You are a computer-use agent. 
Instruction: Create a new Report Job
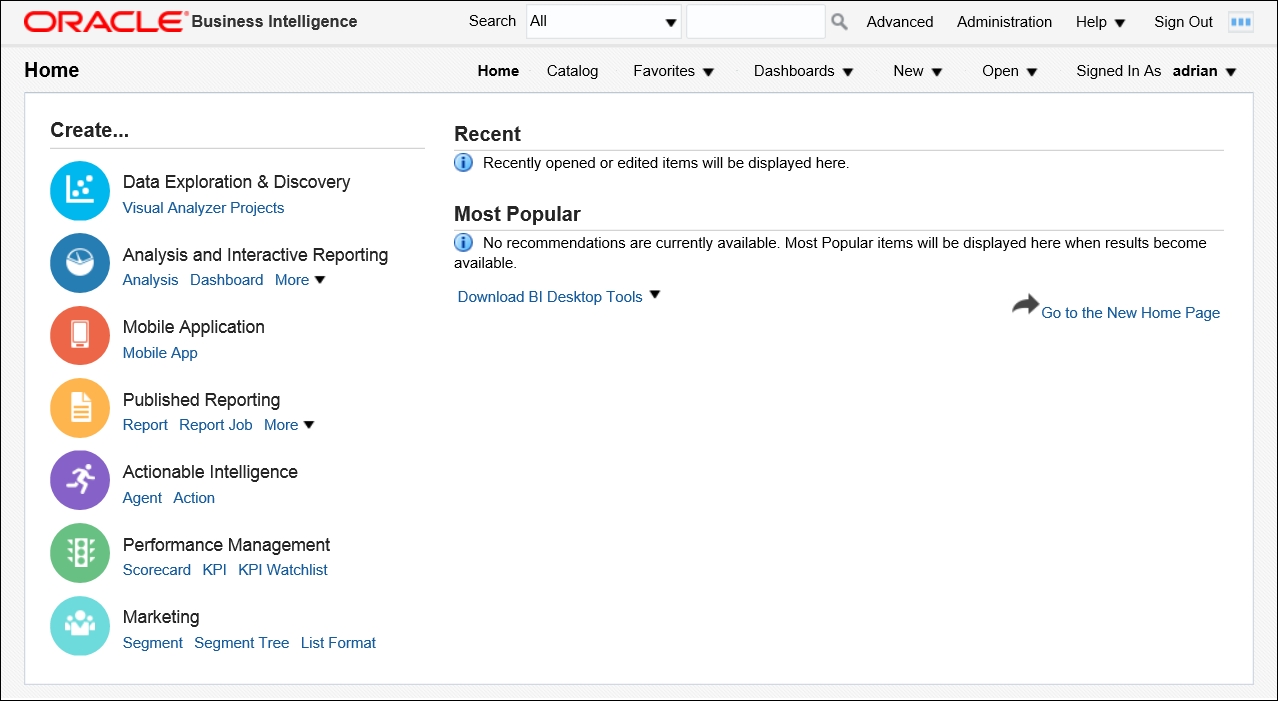(x=216, y=425)
